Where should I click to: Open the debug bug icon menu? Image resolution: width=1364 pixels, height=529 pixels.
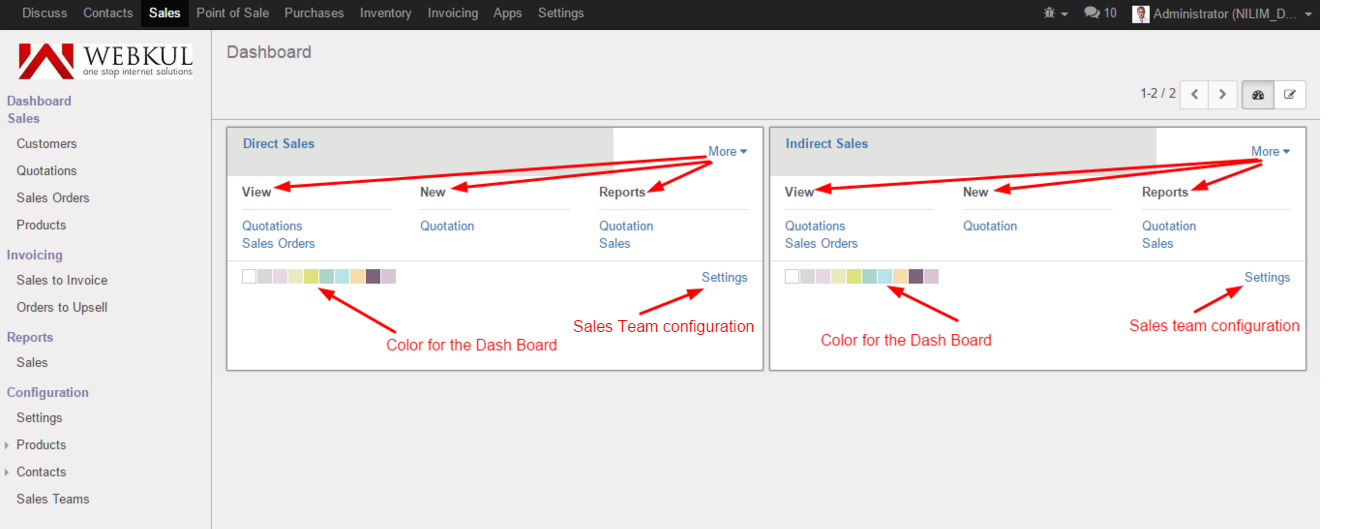[1055, 14]
